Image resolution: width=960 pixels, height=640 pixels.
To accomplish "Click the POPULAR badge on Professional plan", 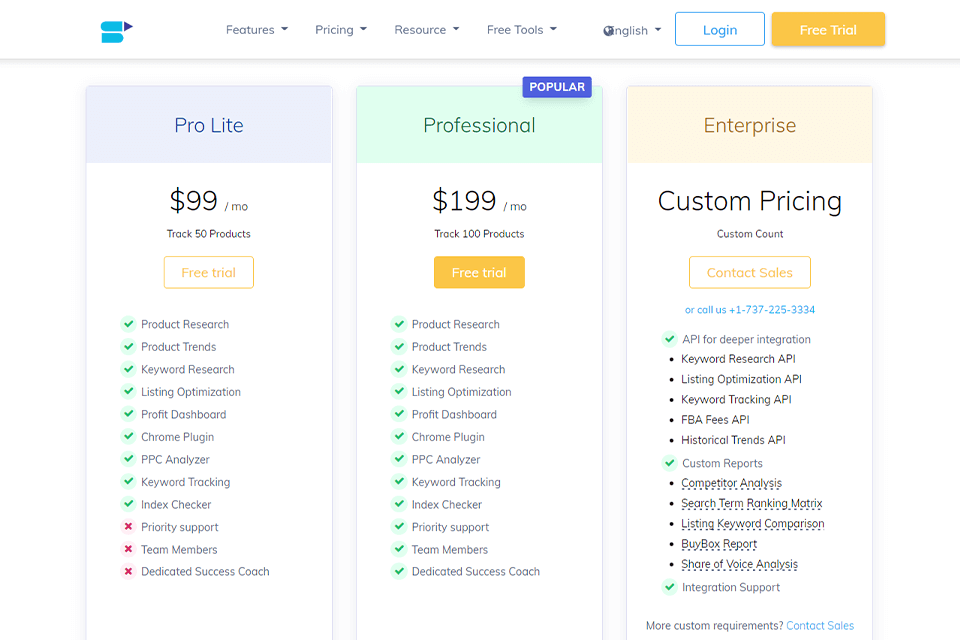I will coord(557,87).
